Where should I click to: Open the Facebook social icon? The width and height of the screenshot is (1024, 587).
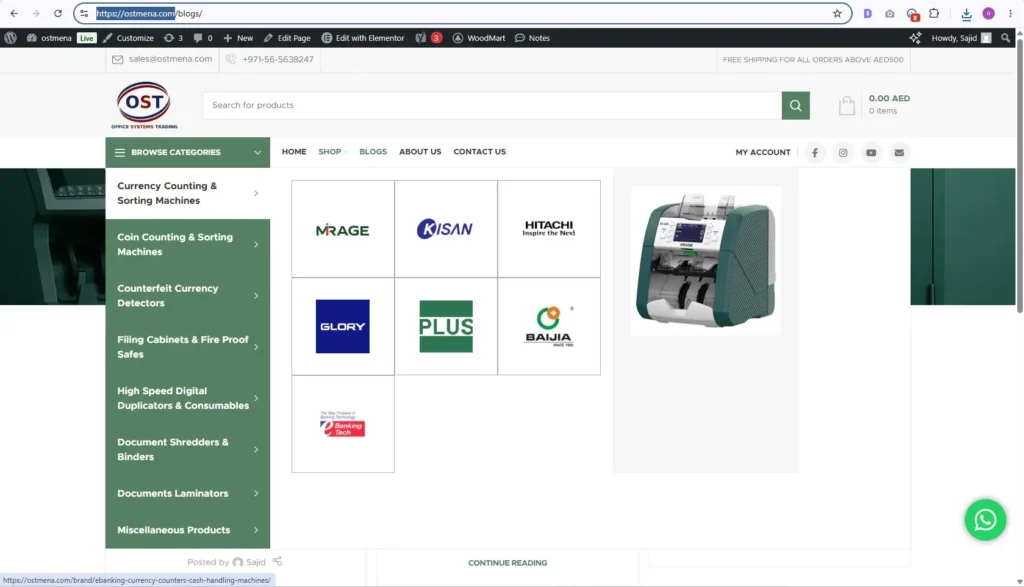tap(814, 152)
